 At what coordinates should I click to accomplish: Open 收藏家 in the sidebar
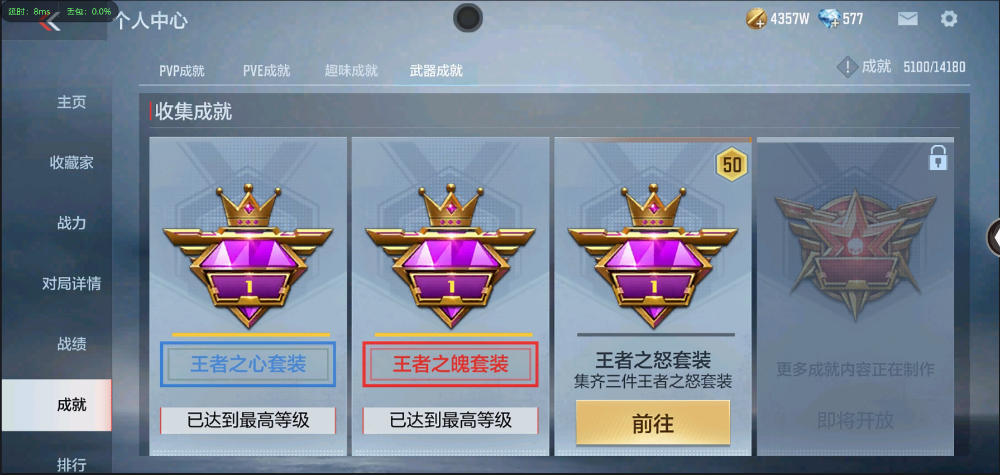(x=71, y=162)
